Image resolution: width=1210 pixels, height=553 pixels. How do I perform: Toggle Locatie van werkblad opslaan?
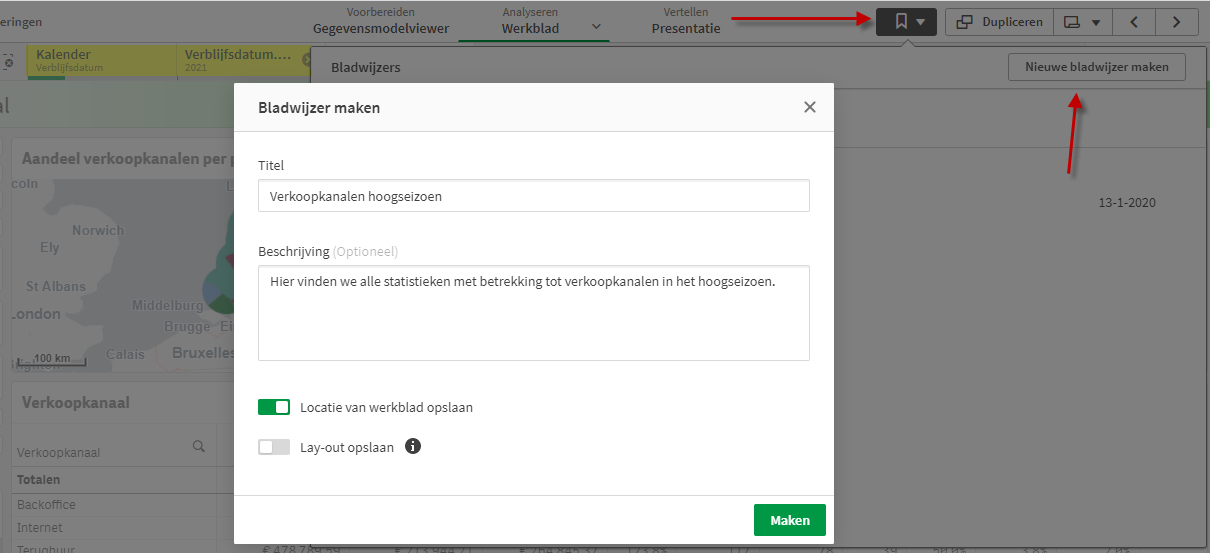(x=274, y=407)
